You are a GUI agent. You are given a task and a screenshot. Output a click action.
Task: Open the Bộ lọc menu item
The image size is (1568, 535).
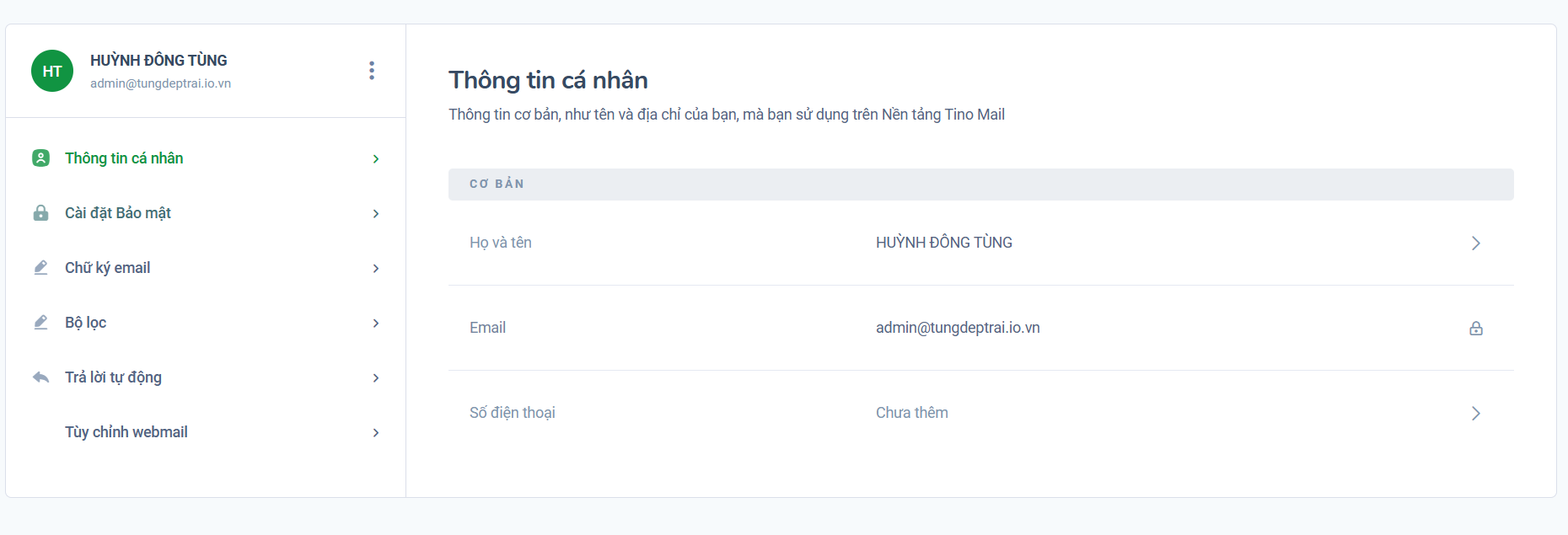coord(86,323)
